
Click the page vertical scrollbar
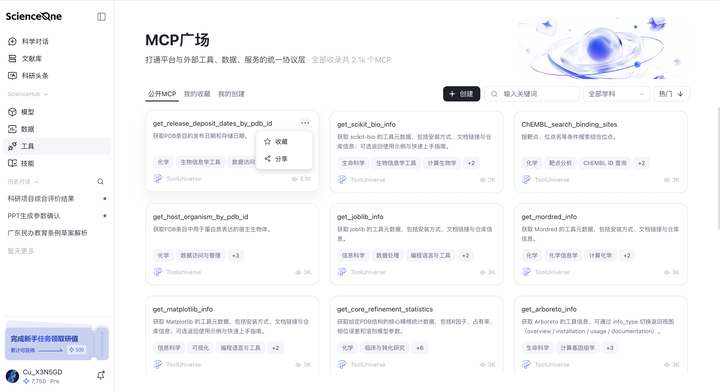pyautogui.click(x=718, y=168)
